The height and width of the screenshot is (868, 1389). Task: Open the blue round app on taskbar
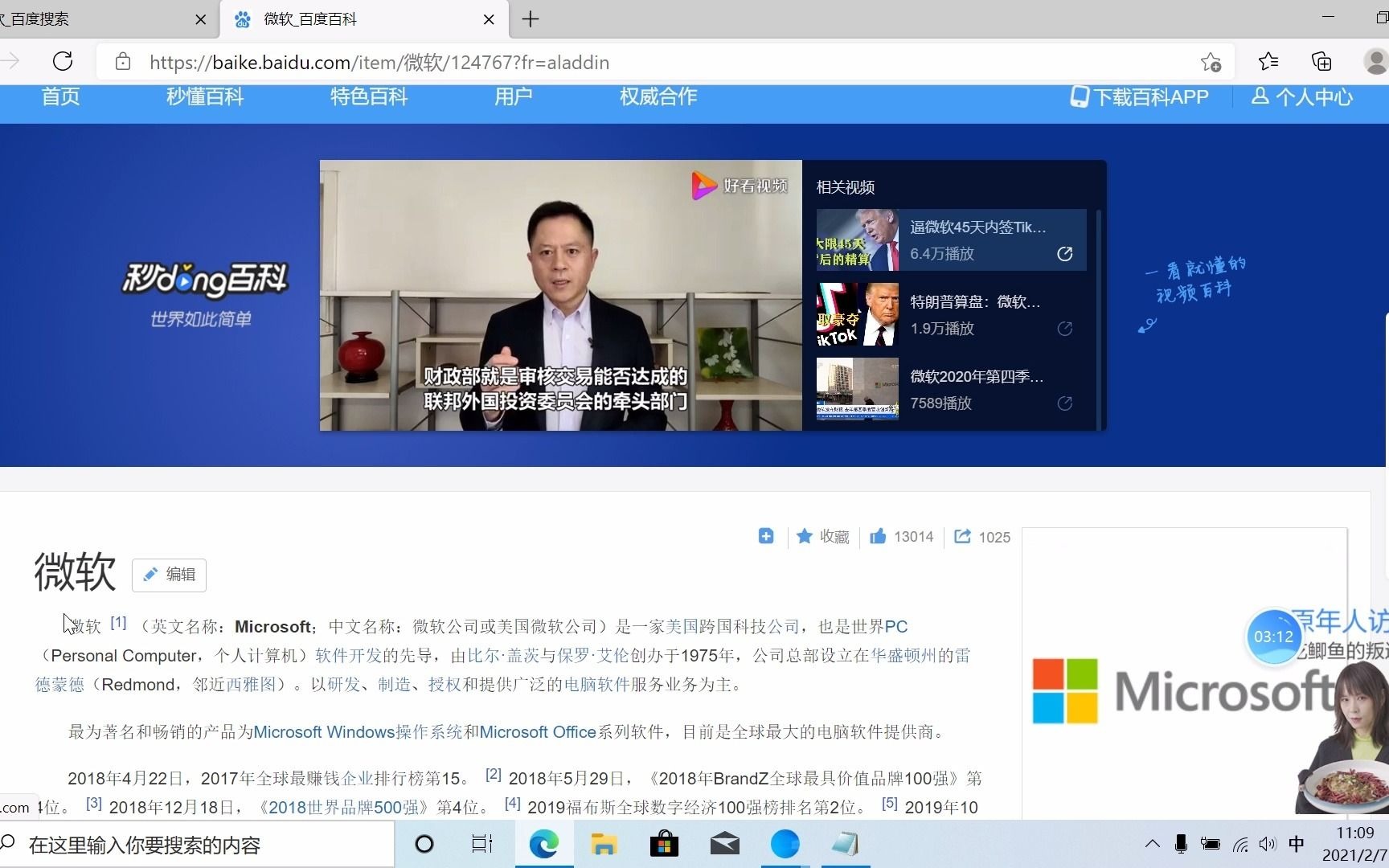pyautogui.click(x=785, y=844)
